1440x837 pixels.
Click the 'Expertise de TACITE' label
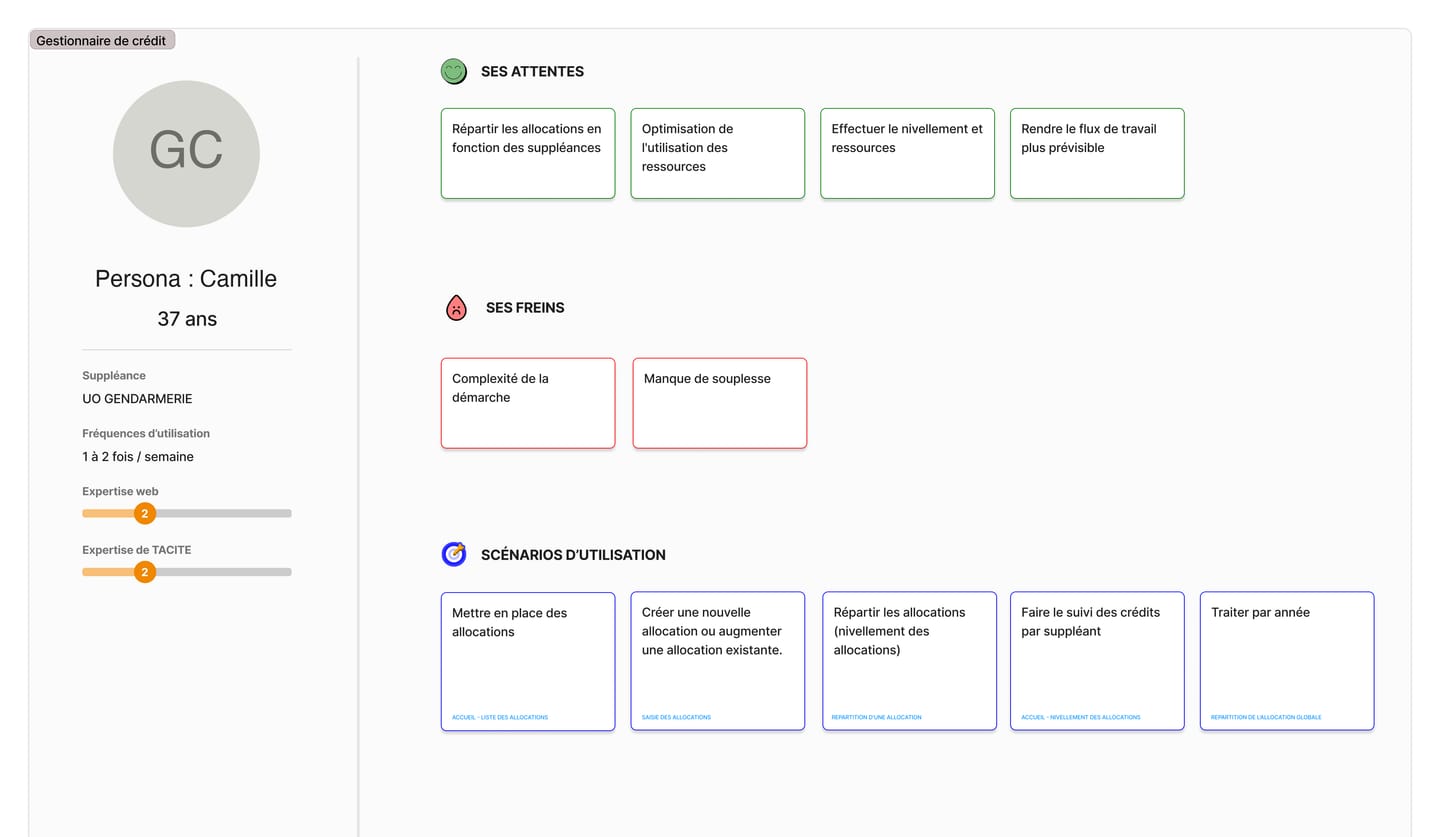pyautogui.click(x=137, y=550)
